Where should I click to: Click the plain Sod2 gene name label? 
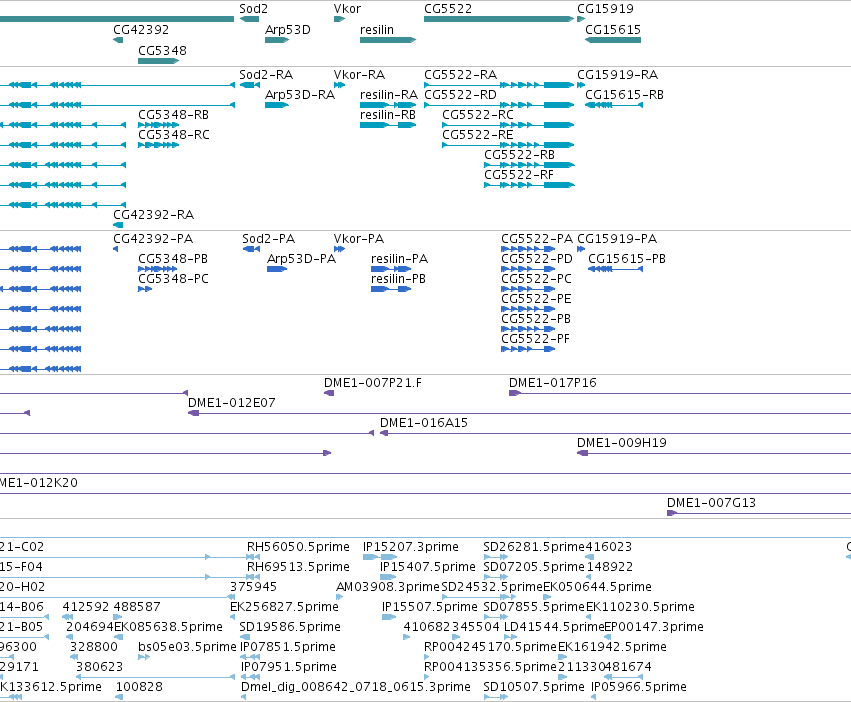[253, 9]
